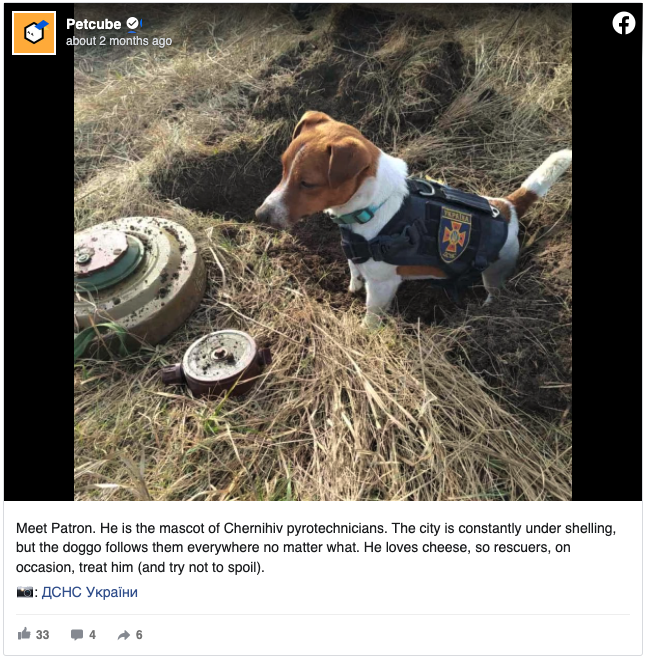
Task: Click the emblem badge on the dog's vest
Action: [x=455, y=234]
